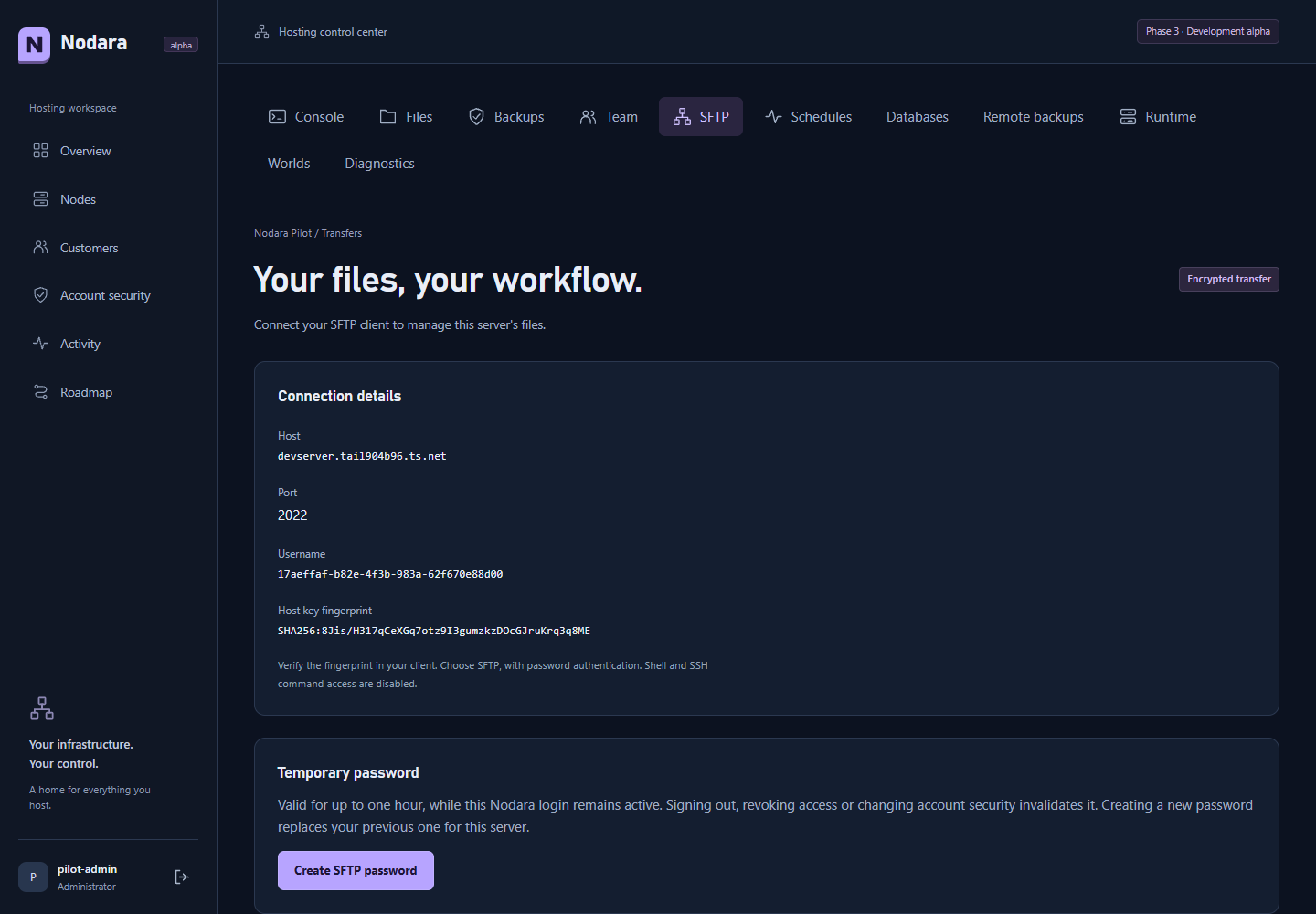Open the Backups tab
1316x914 pixels.
506,117
